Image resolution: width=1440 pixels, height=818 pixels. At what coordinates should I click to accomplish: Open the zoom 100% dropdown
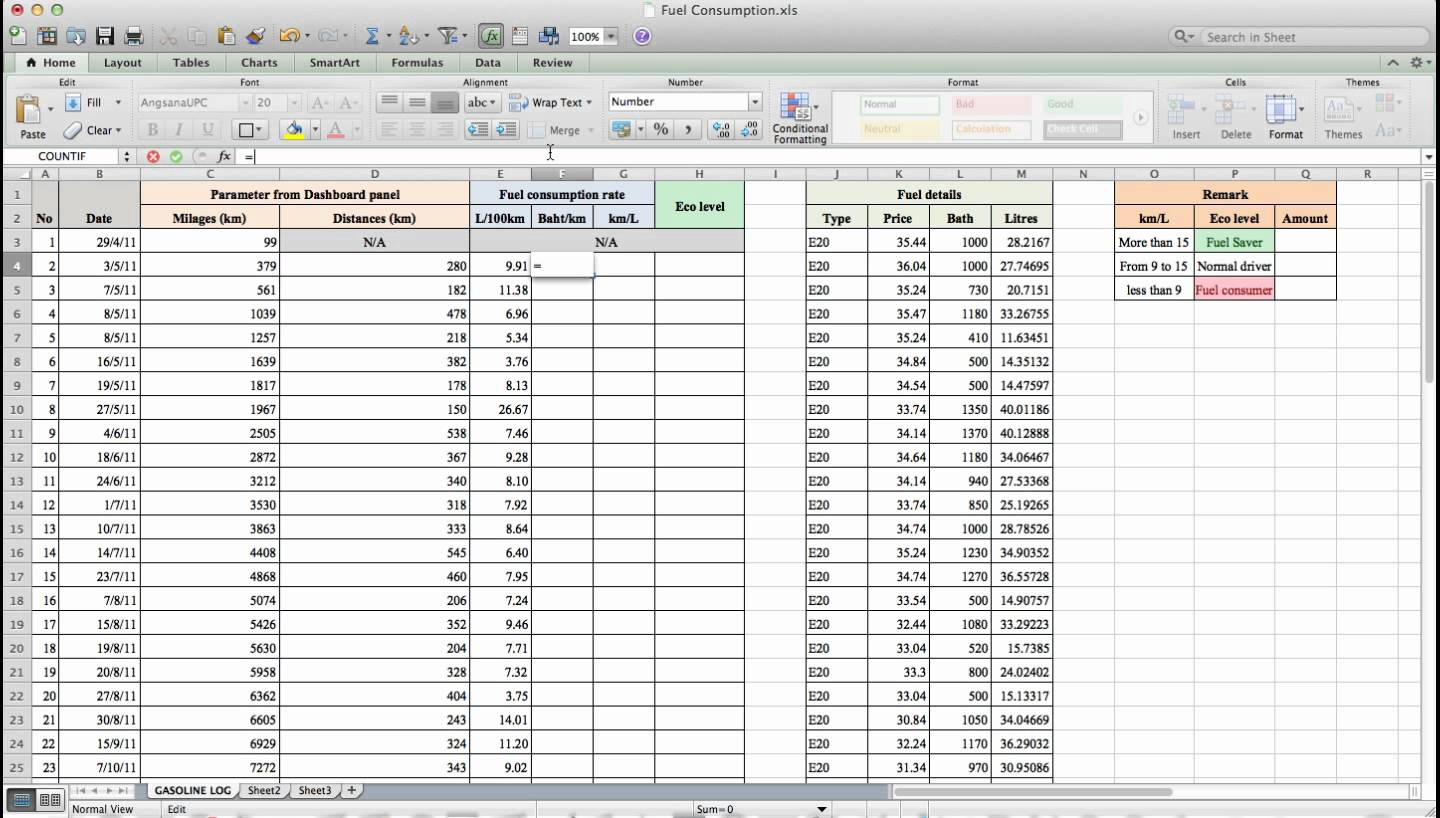[611, 37]
